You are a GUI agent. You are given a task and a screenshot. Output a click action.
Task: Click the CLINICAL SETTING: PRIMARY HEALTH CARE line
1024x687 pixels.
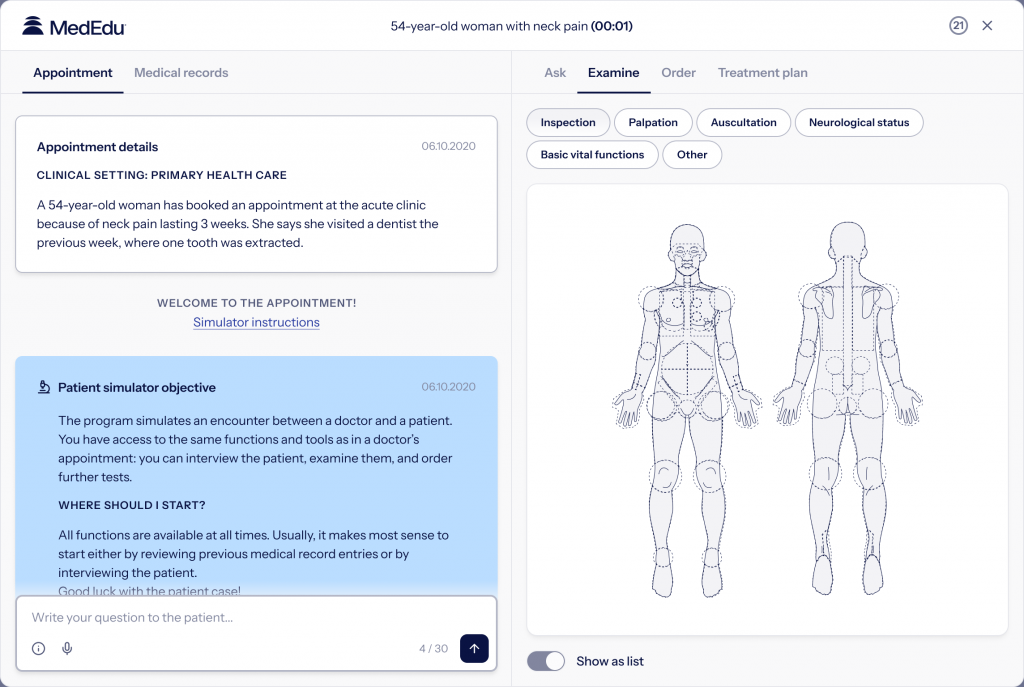[162, 175]
